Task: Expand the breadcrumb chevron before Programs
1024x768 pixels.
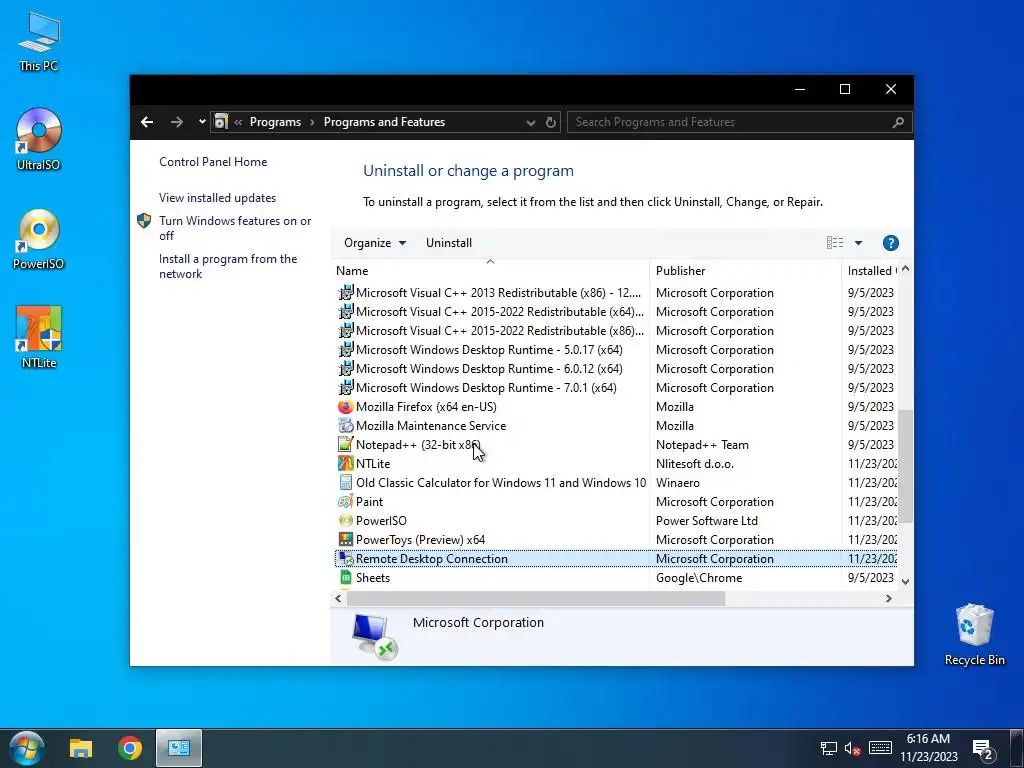Action: pos(238,122)
